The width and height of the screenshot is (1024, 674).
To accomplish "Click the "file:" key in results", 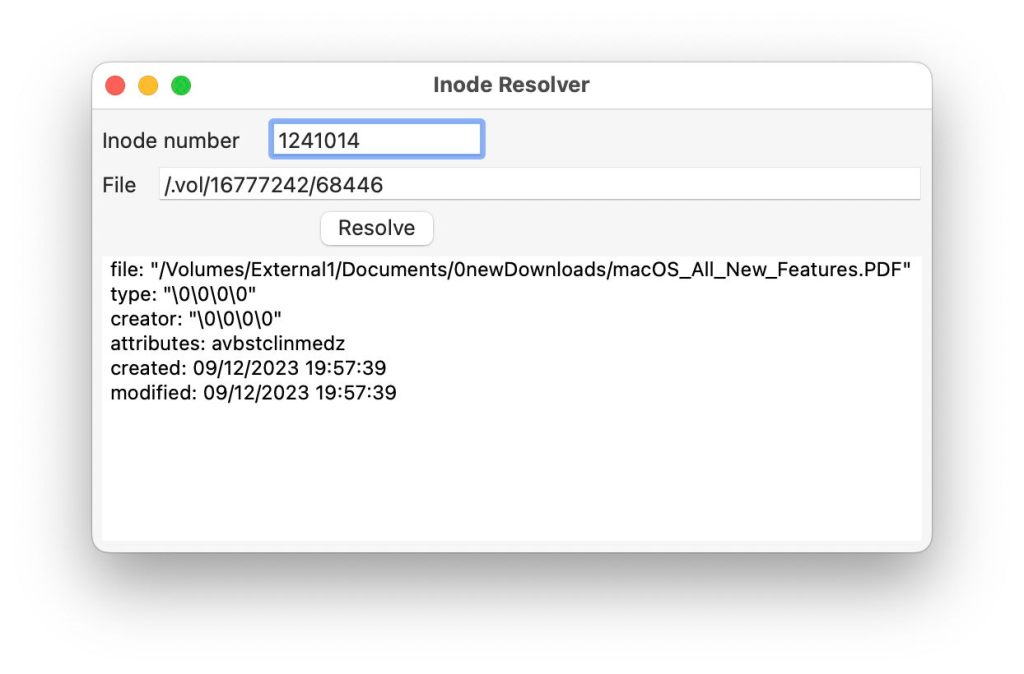I will pos(127,271).
